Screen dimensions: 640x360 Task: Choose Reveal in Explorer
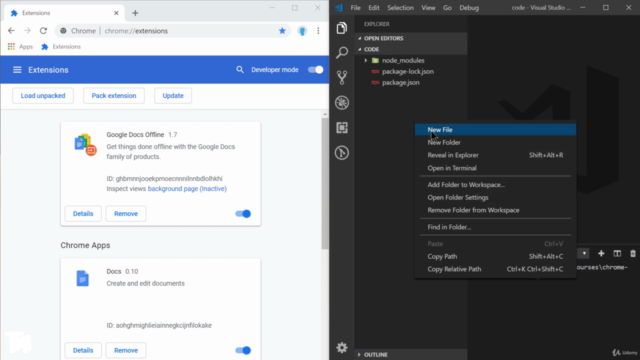point(495,155)
